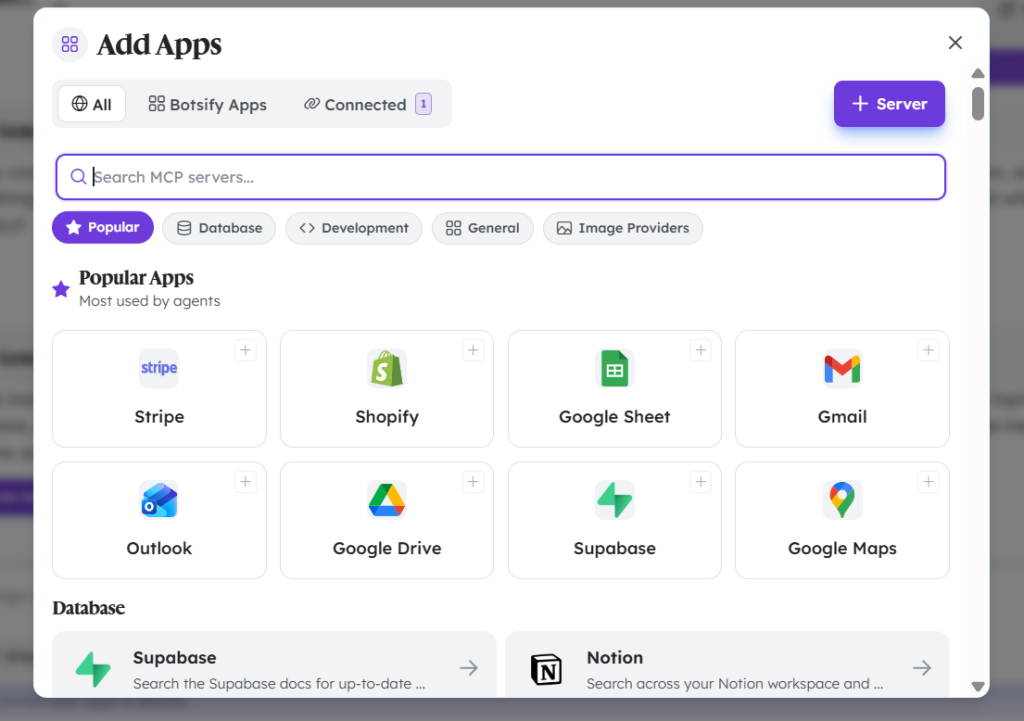The image size is (1024, 721).
Task: Click the Supabase bolt icon in Popular Apps
Action: (615, 500)
